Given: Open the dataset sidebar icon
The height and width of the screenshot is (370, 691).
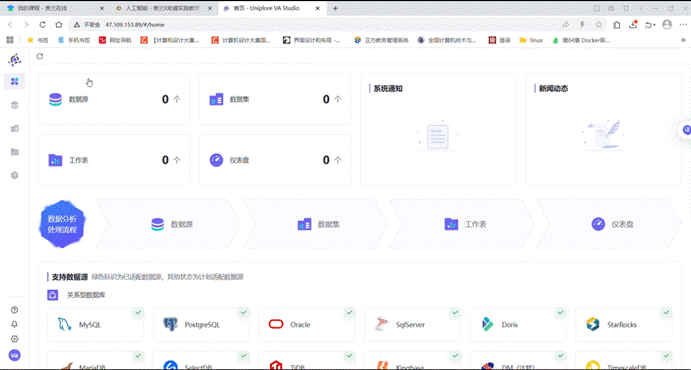Looking at the screenshot, I should tap(15, 128).
